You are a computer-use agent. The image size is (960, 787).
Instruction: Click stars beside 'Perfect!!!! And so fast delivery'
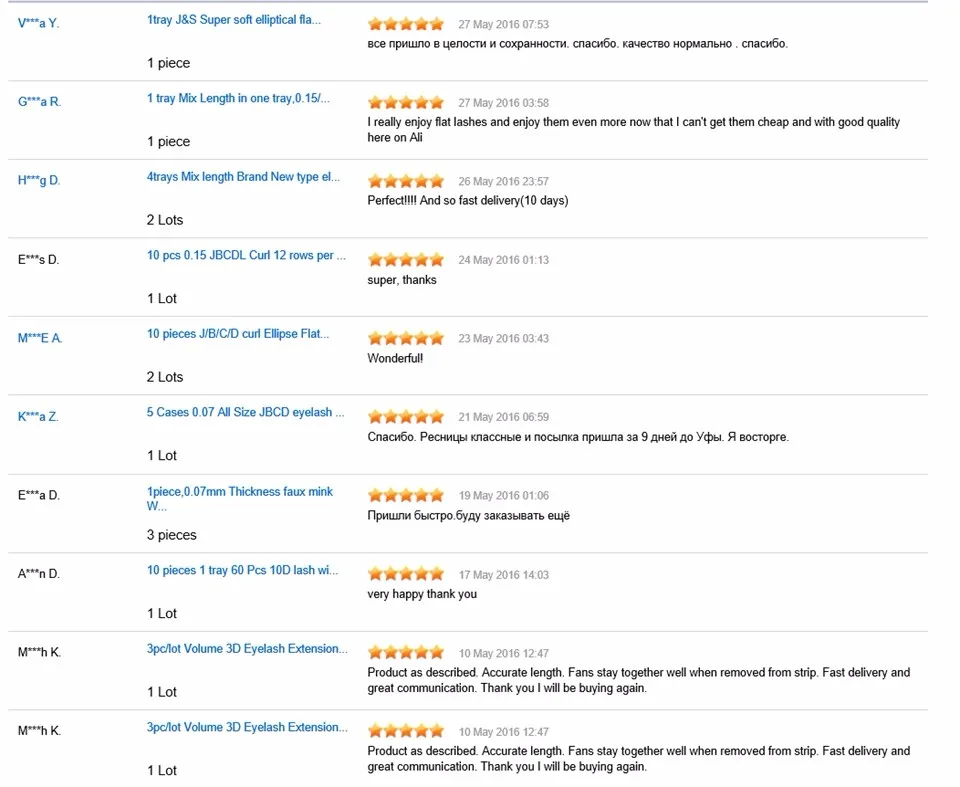coord(406,181)
